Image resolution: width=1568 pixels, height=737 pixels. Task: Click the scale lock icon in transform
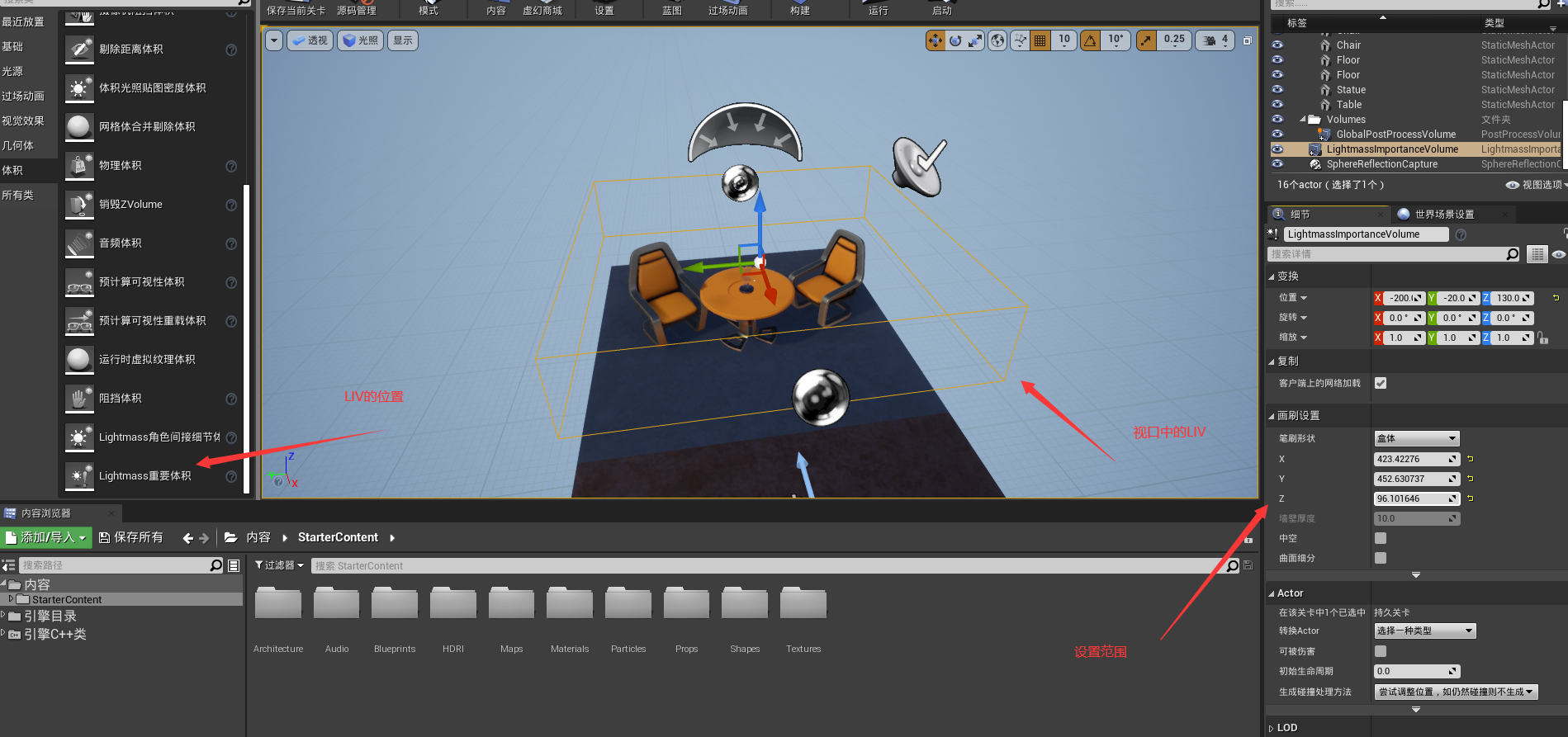coord(1542,338)
